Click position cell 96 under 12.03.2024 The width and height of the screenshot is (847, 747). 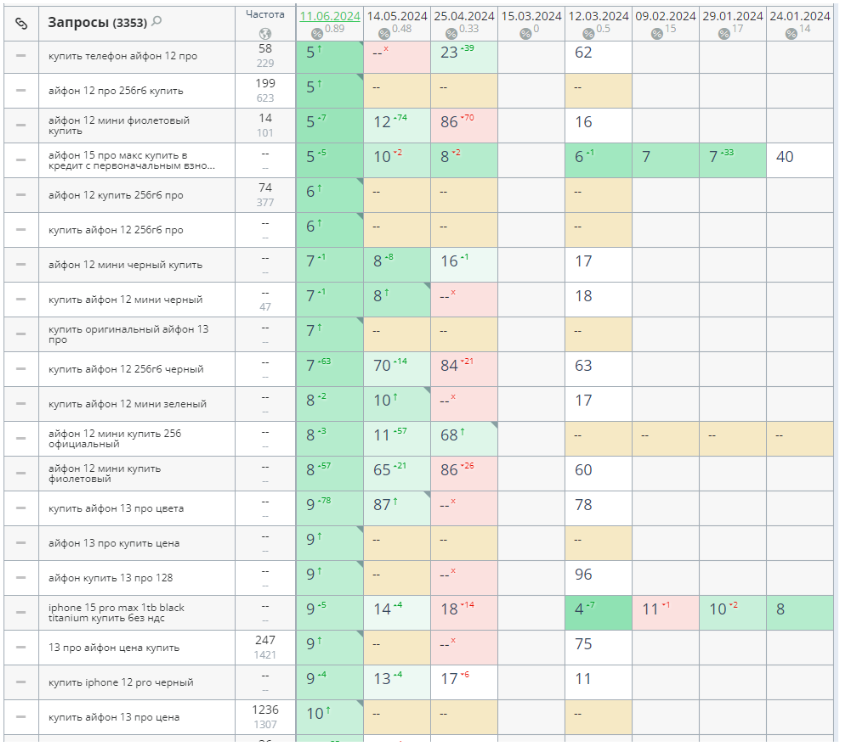click(599, 577)
